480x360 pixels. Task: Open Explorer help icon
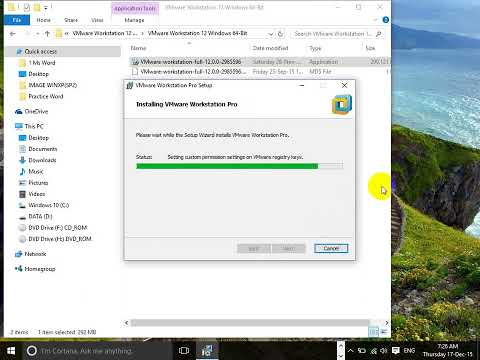tap(386, 20)
